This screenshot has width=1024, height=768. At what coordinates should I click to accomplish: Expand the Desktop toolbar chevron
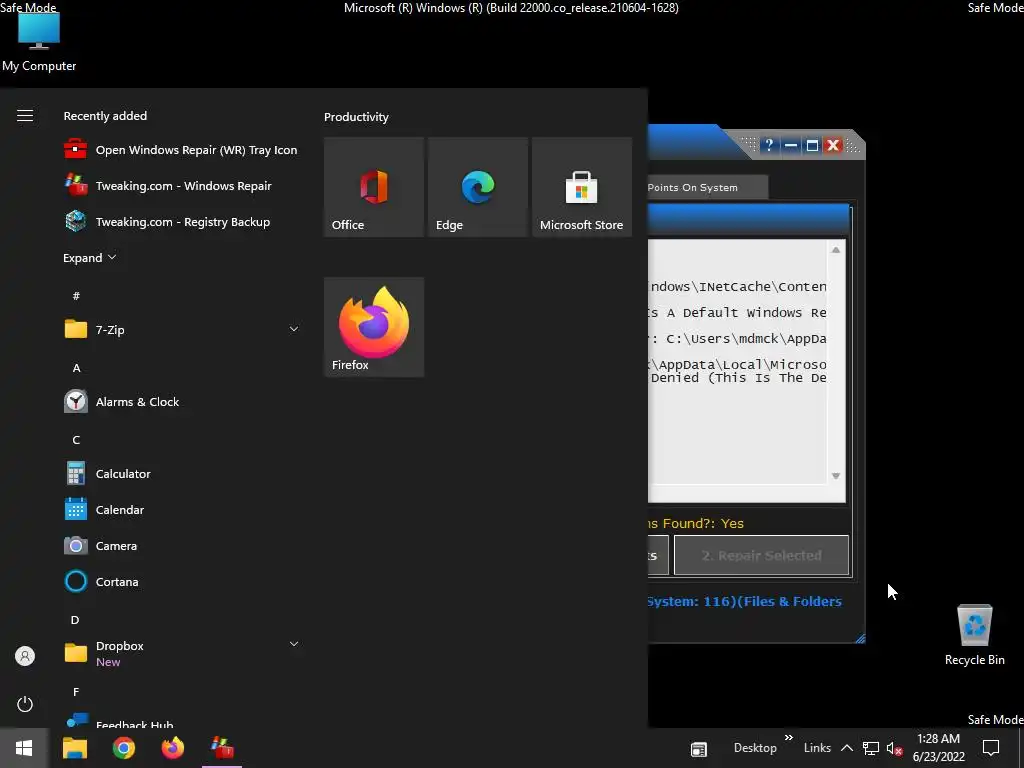(788, 737)
